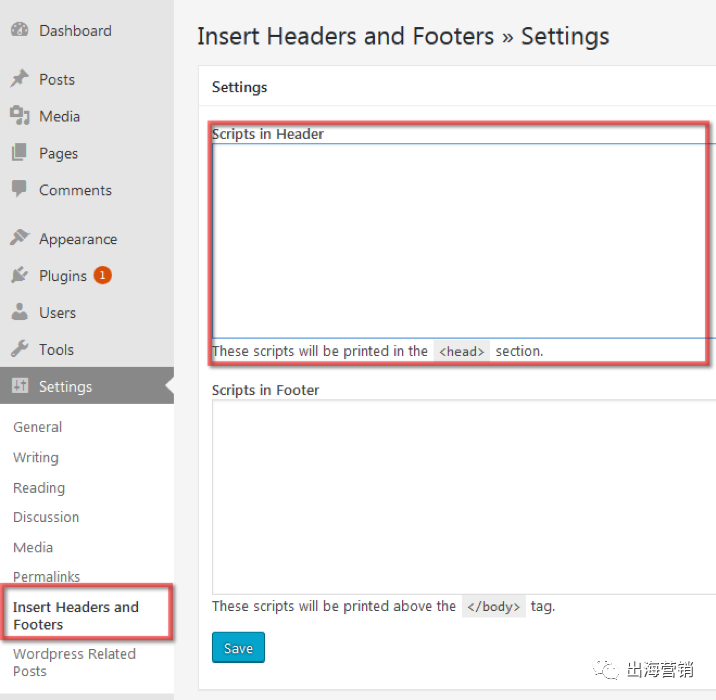Click the Media camera-music icon
Image resolution: width=716 pixels, height=700 pixels.
[20, 115]
